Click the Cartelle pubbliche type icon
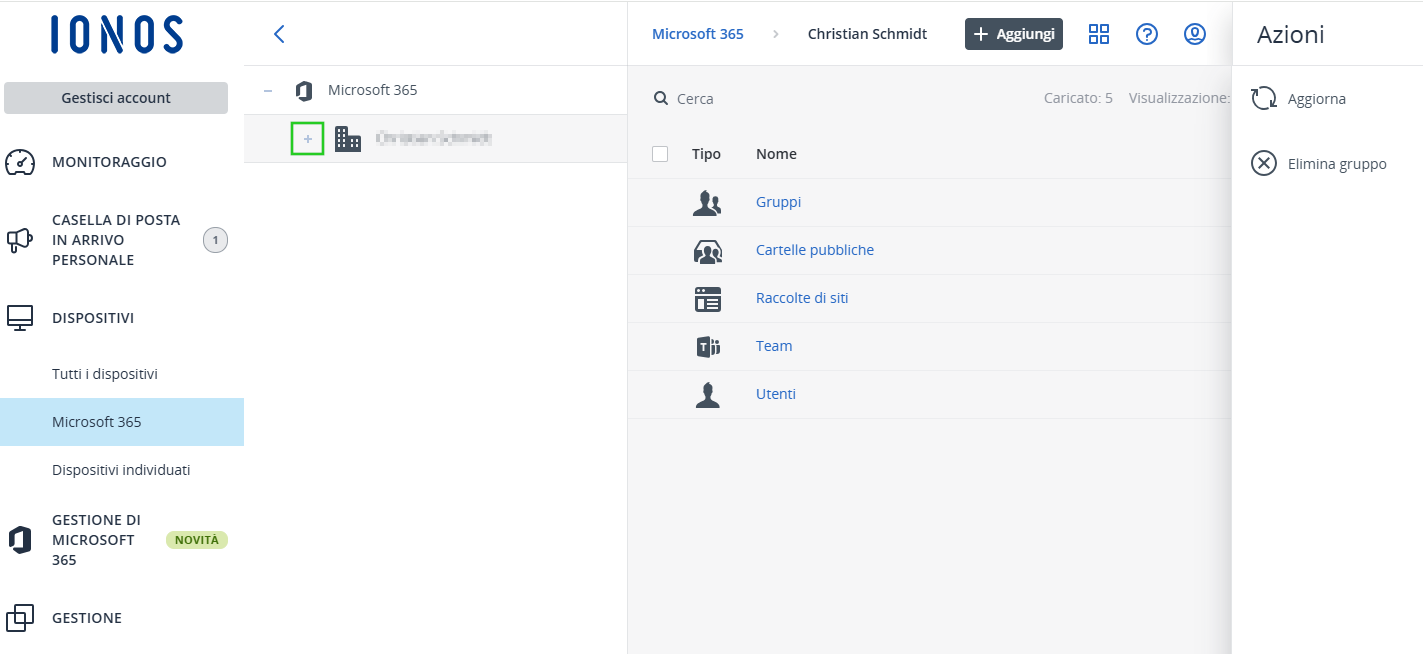Viewport: 1423px width, 654px height. (707, 251)
